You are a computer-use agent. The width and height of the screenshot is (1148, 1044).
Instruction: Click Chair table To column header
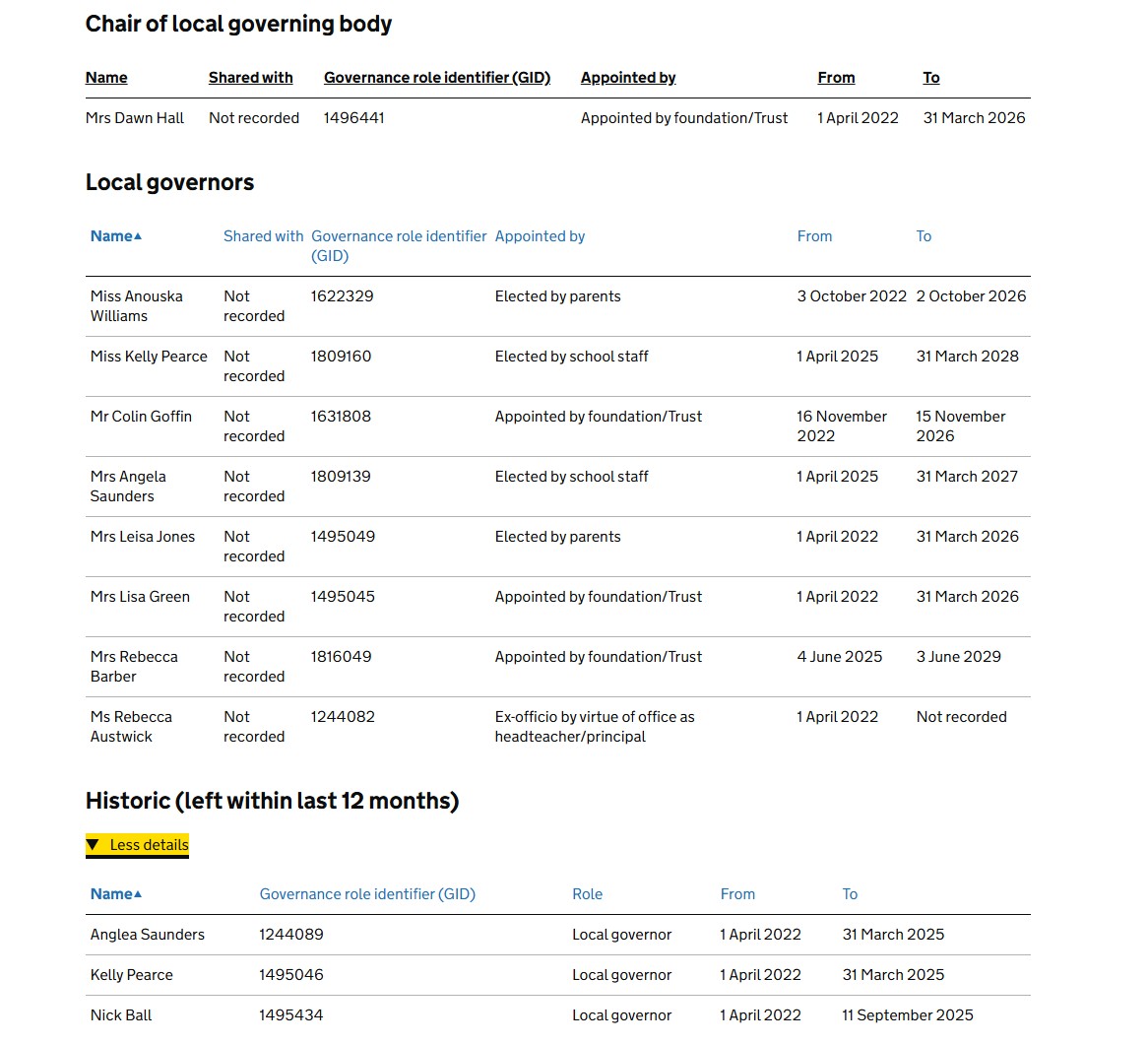[930, 78]
